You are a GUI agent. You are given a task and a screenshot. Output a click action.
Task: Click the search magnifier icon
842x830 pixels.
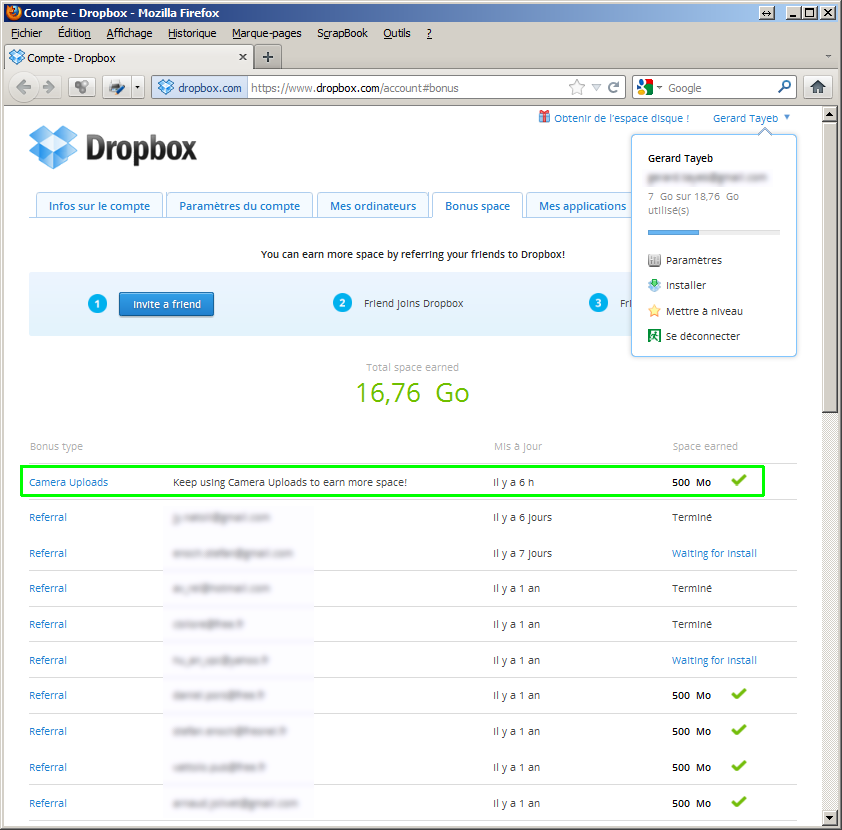(784, 86)
